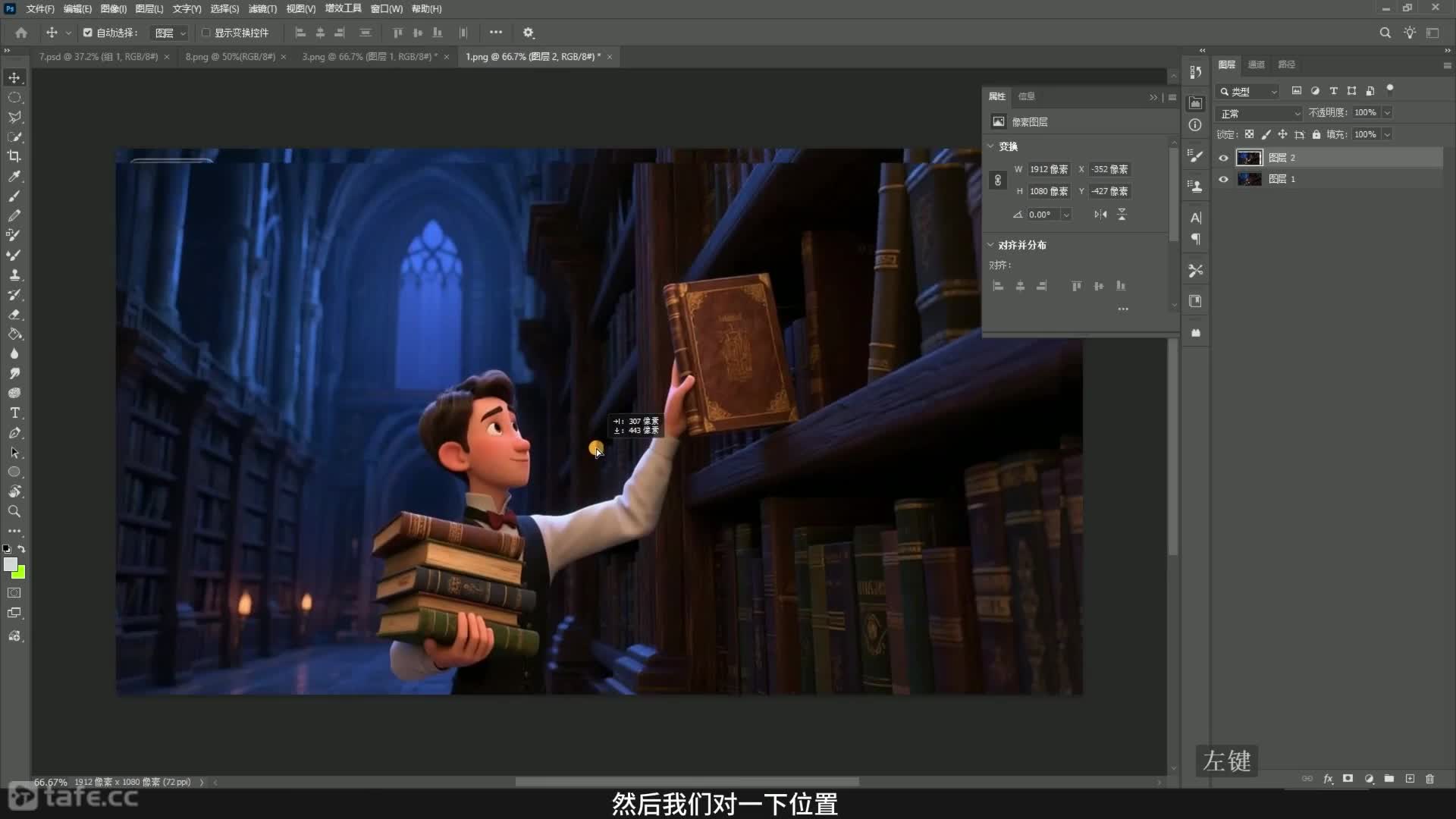The width and height of the screenshot is (1456, 819).
Task: Enable the 显示变换控件 checkbox
Action: (x=206, y=33)
